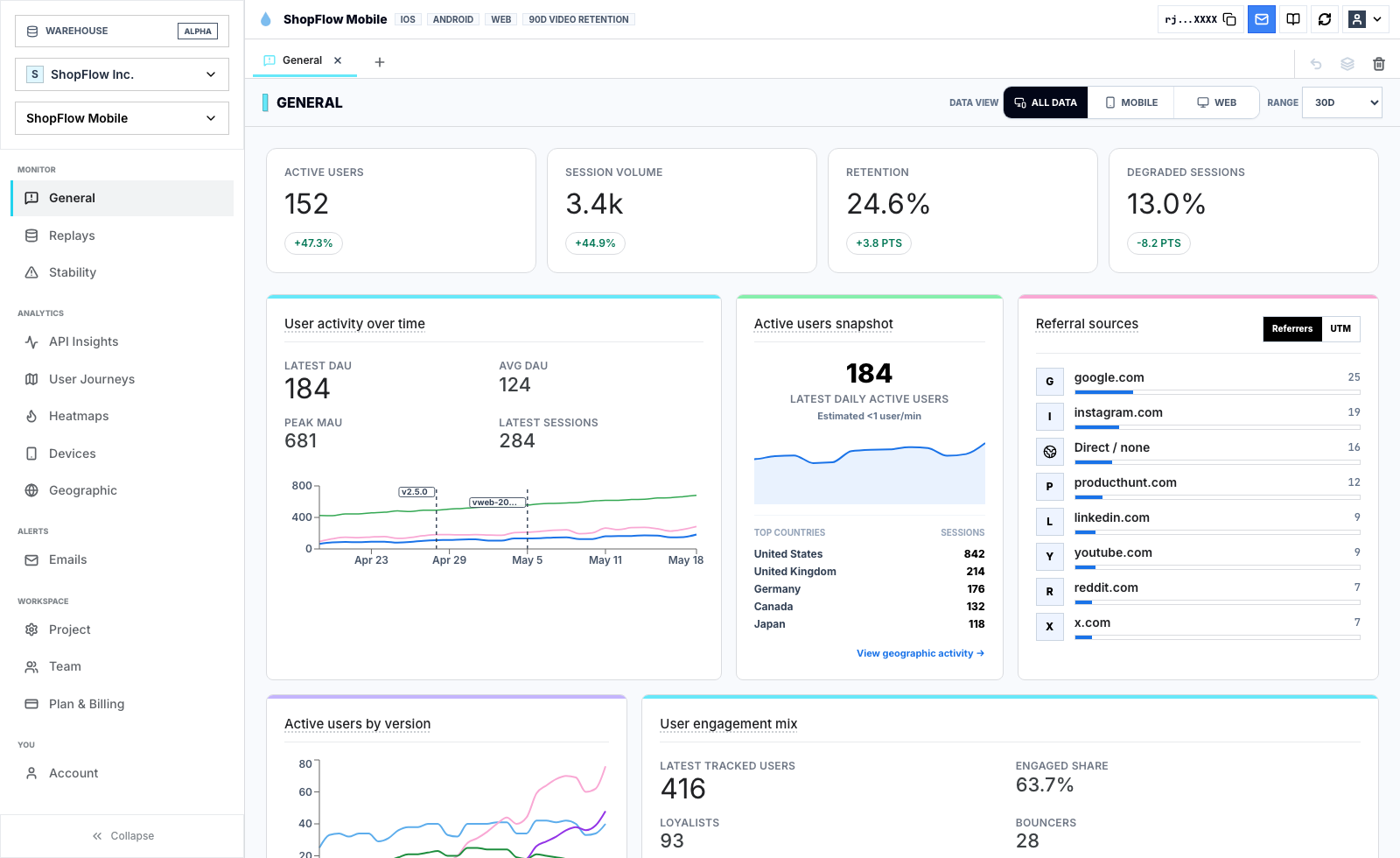The width and height of the screenshot is (1400, 858).
Task: Select ALL DATA view
Action: point(1046,102)
